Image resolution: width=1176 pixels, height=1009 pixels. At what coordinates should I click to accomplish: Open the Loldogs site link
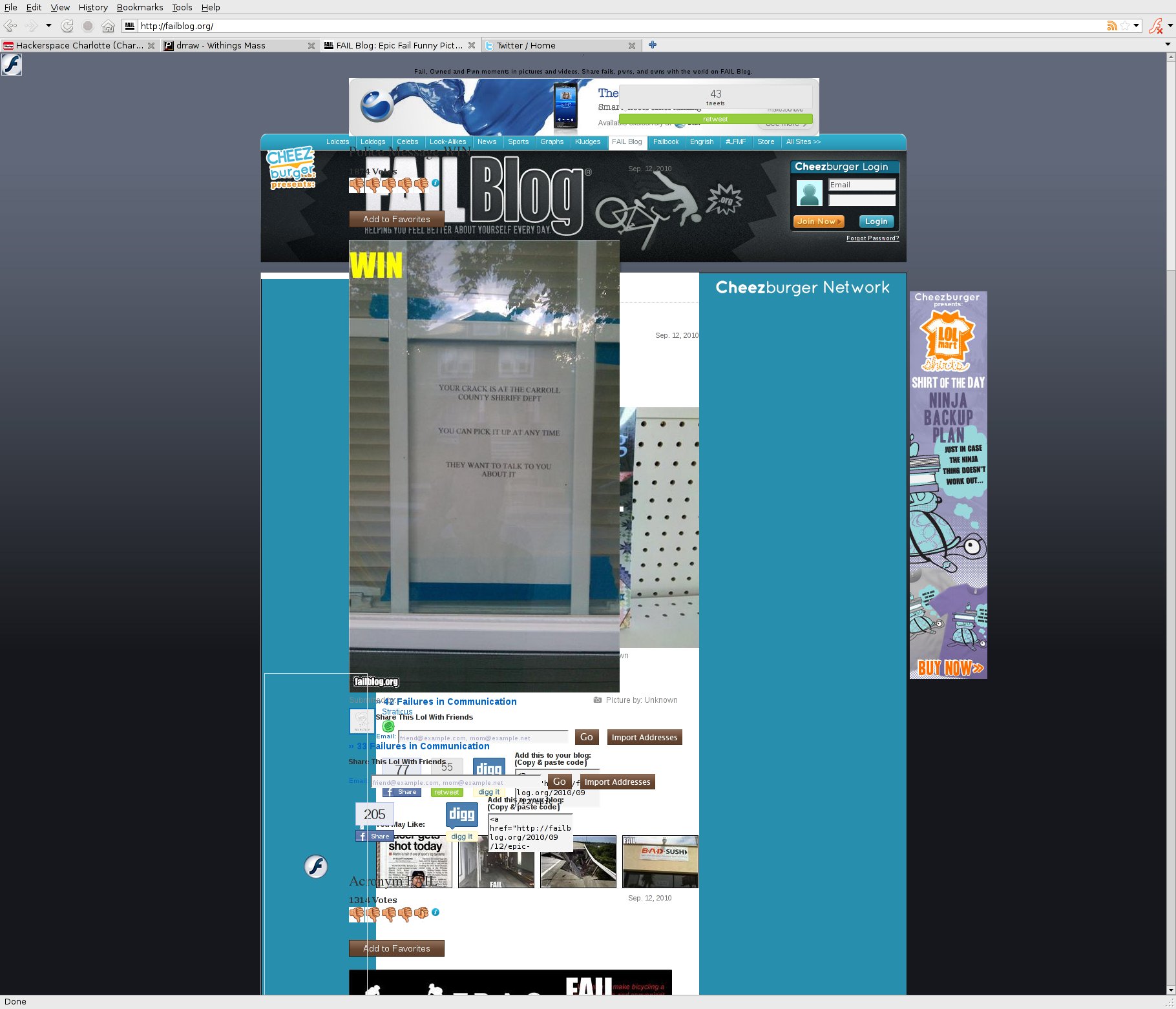click(373, 141)
